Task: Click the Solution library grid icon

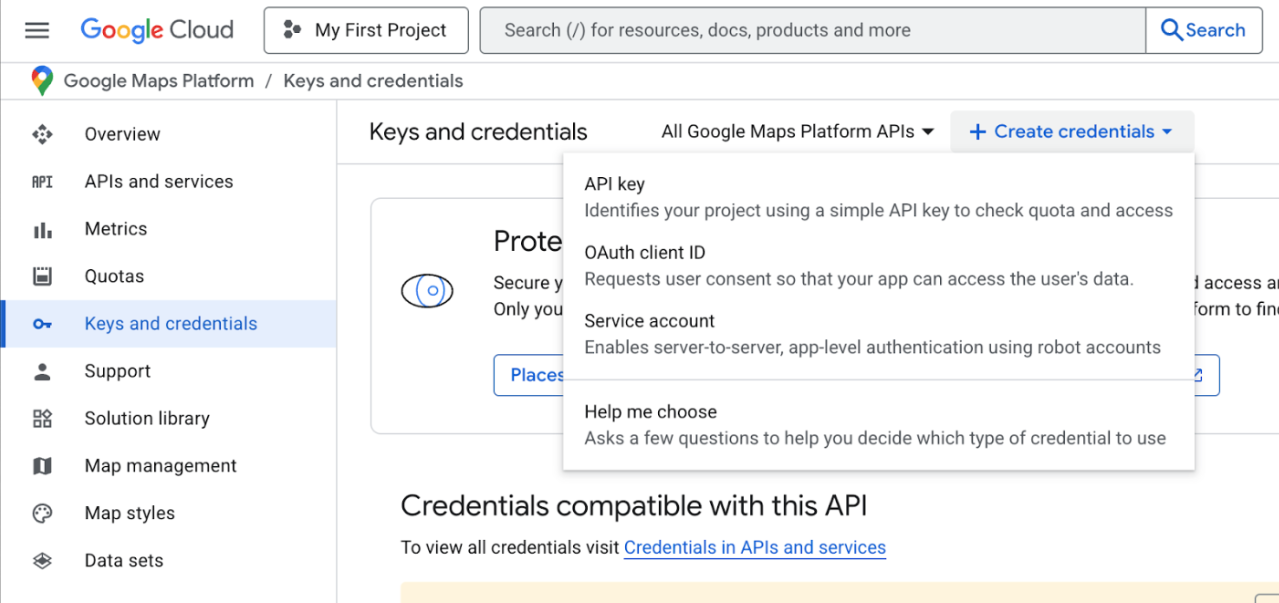Action: coord(42,418)
